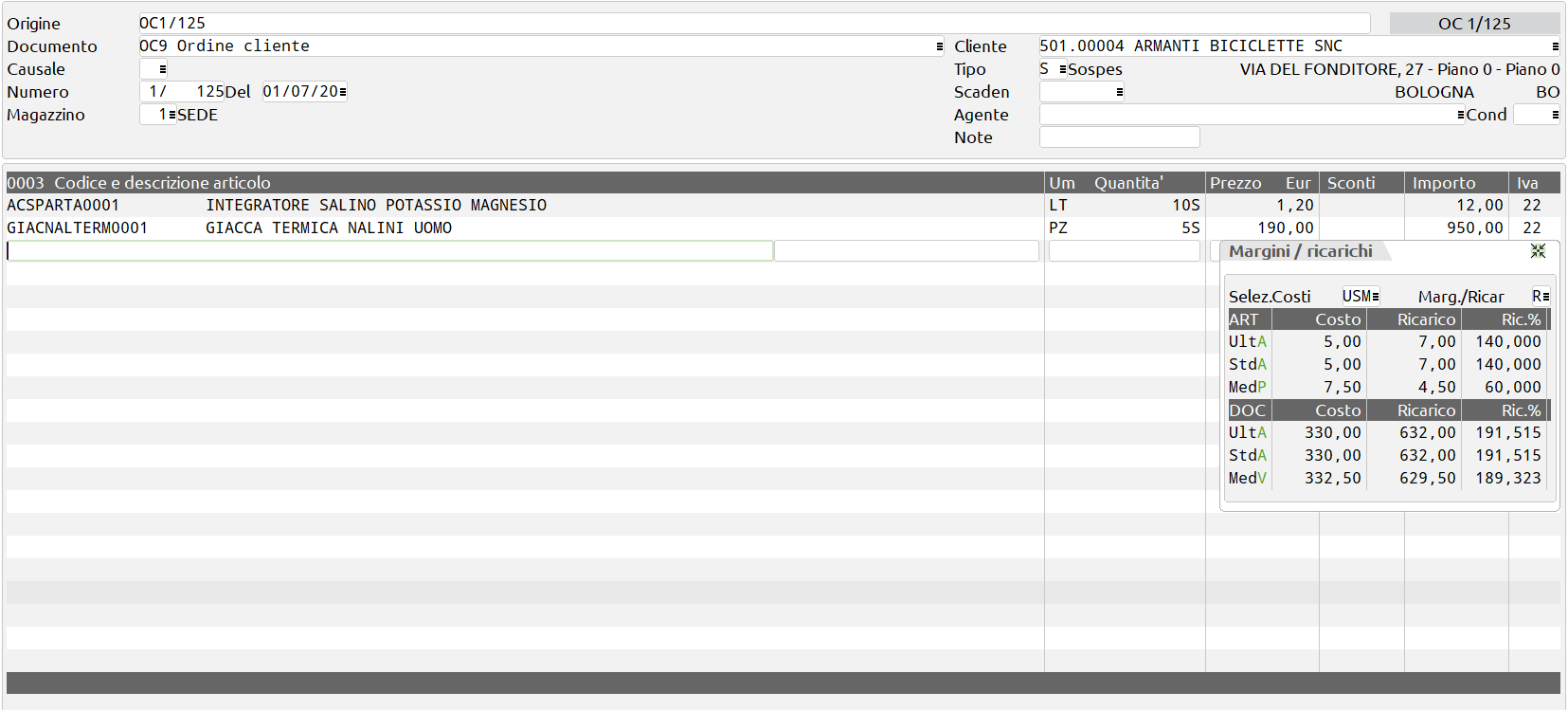Open the Agente lookup list icon
Image resolution: width=1568 pixels, height=710 pixels.
[x=1460, y=115]
